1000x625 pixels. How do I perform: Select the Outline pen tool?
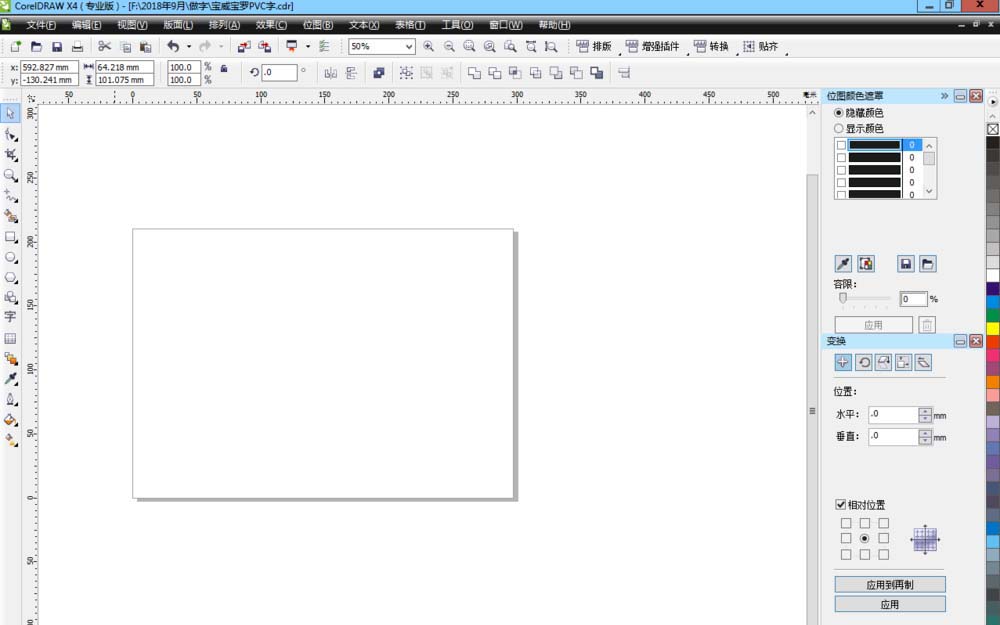[x=10, y=399]
